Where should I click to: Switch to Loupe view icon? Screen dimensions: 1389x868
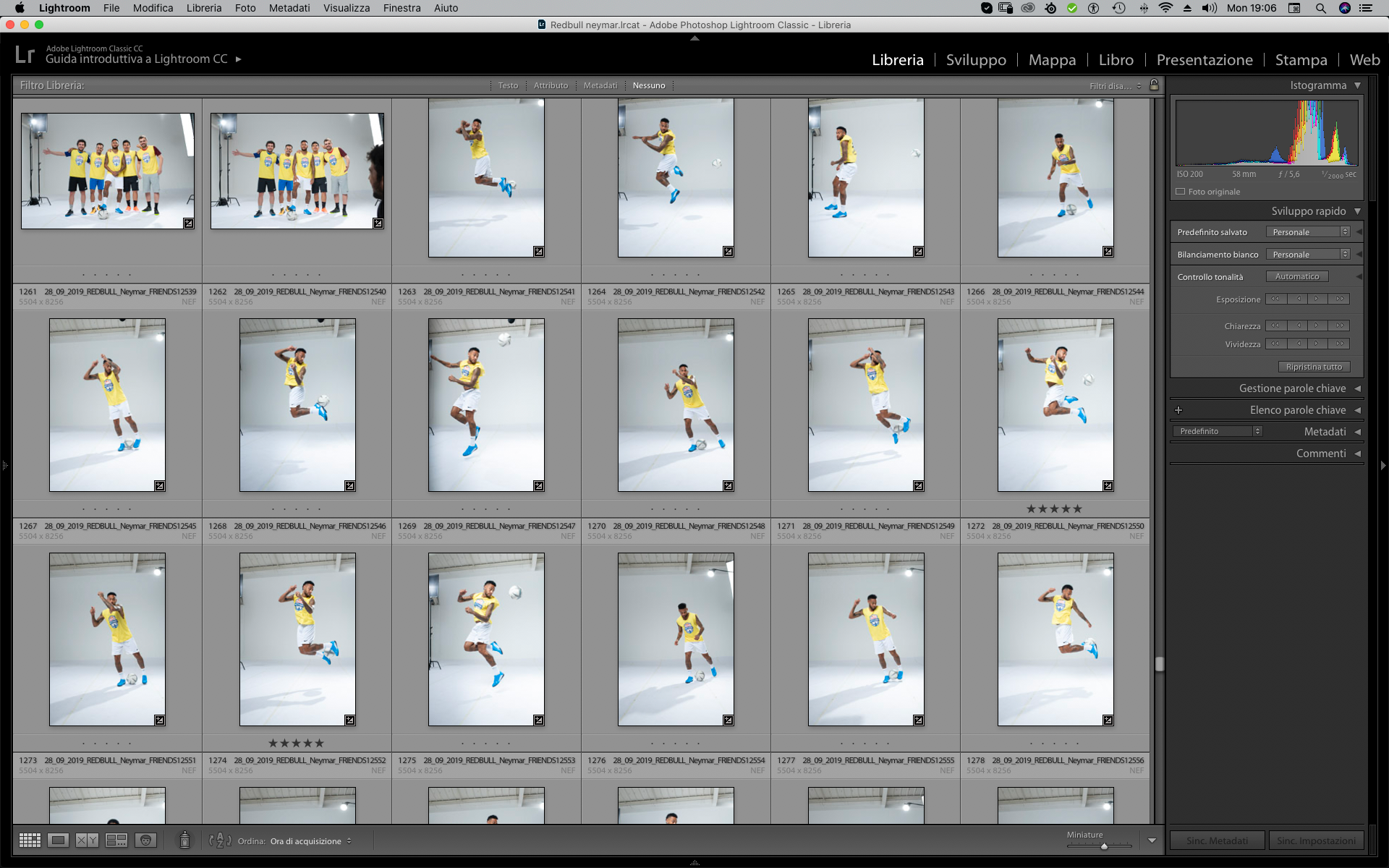tap(59, 840)
